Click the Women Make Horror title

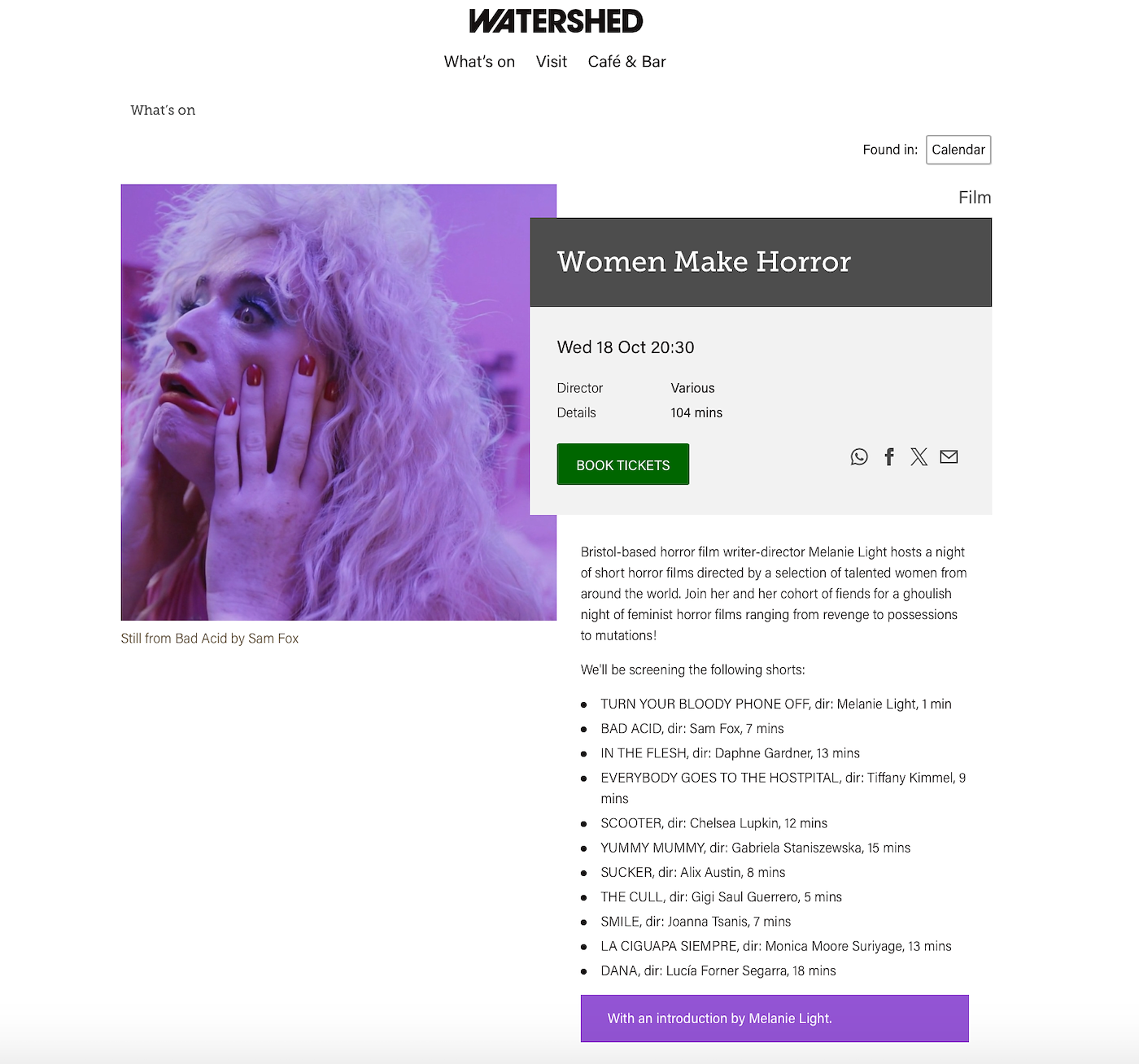tap(704, 261)
